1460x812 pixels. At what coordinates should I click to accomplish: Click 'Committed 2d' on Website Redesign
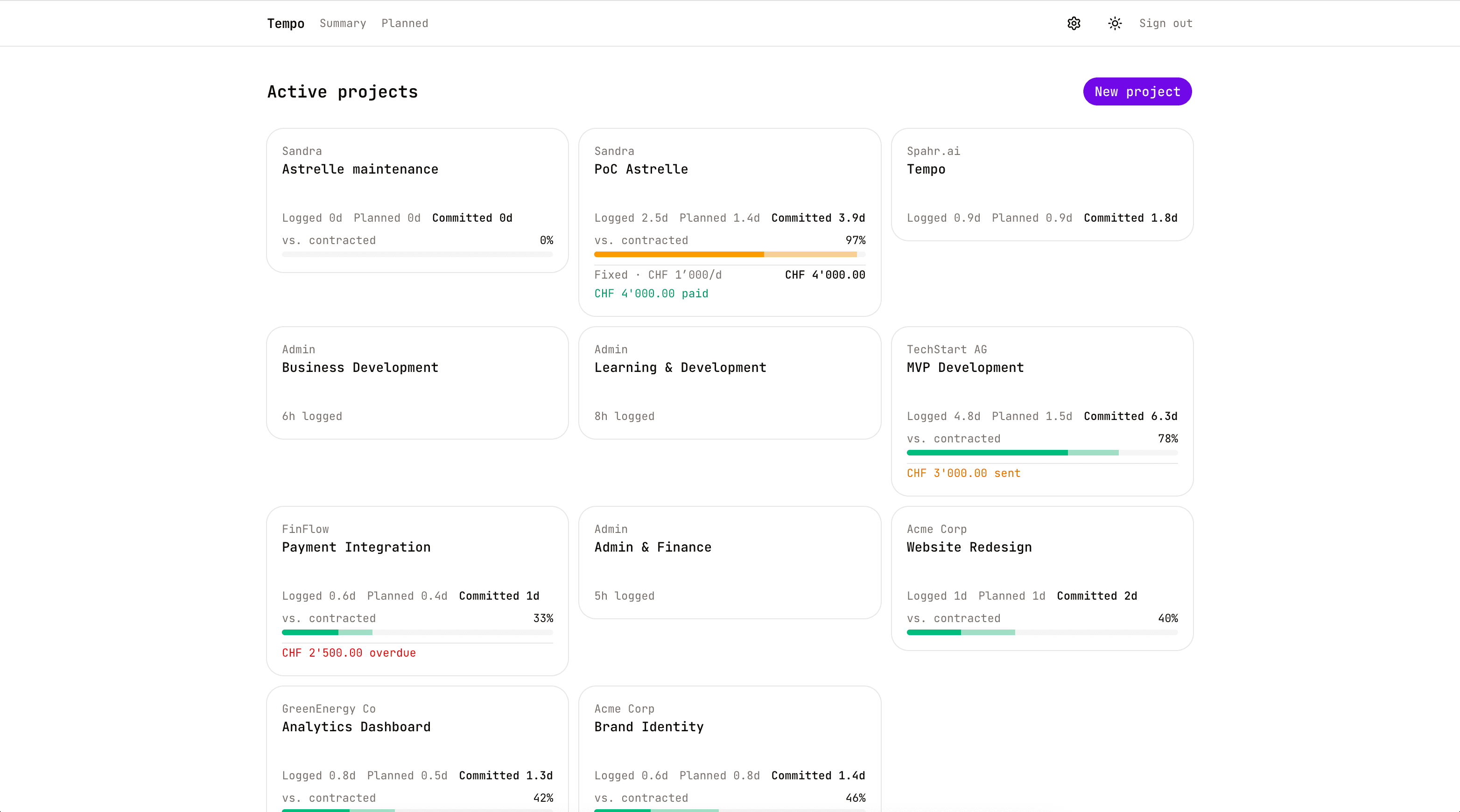coord(1097,596)
